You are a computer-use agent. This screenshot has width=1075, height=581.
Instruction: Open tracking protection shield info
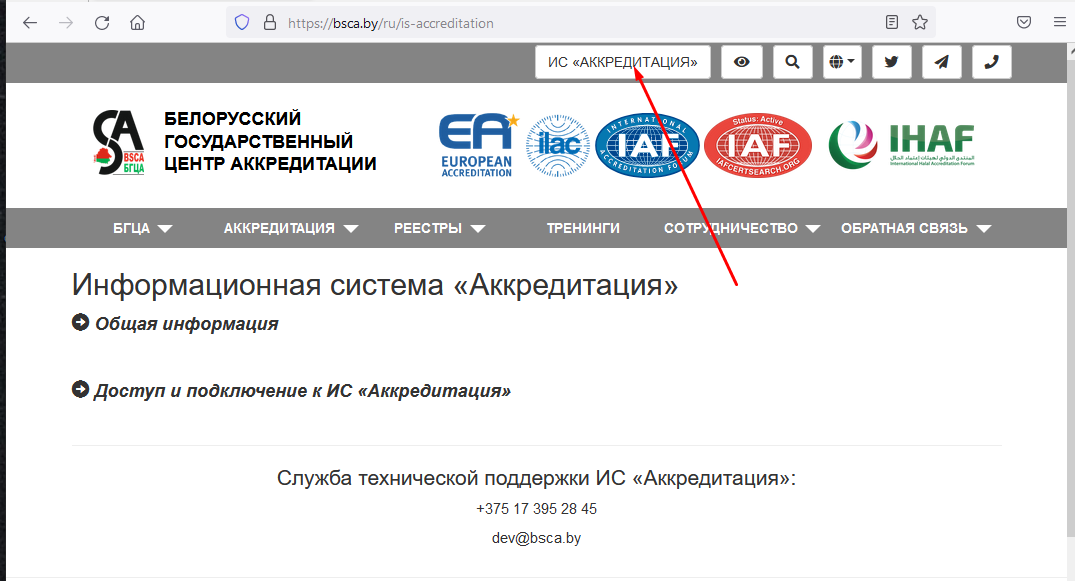point(242,23)
